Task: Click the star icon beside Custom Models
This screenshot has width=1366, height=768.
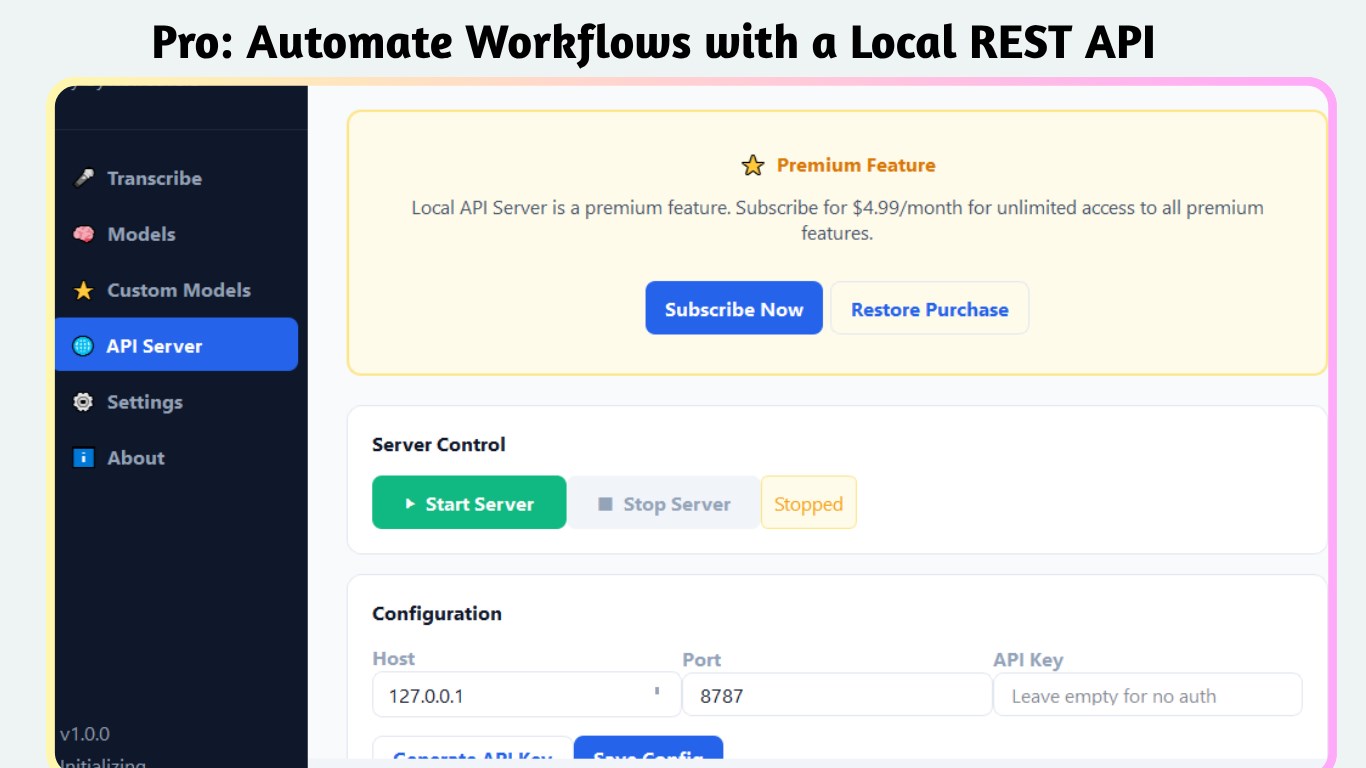Action: (x=84, y=290)
